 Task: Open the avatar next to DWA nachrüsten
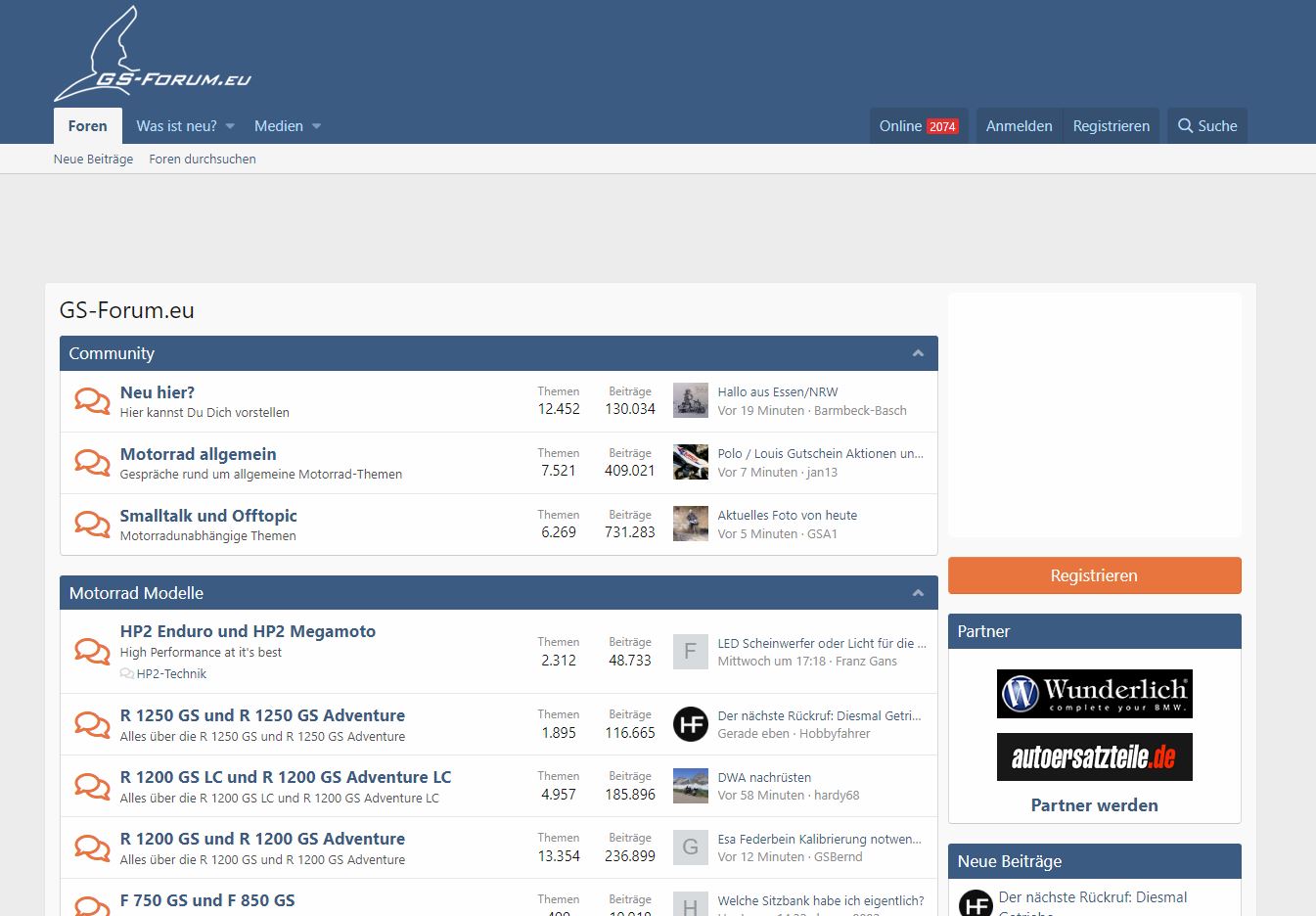coord(691,786)
